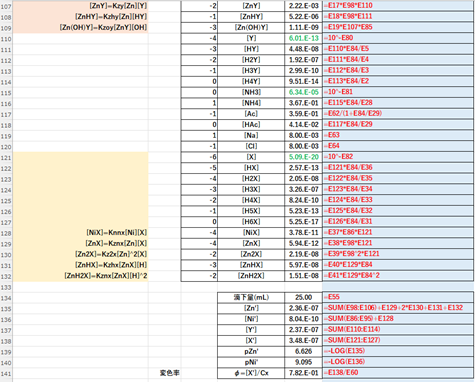Viewport: 475px width, 382px height.
Task: Select the [H4Y] label cell
Action: click(251, 81)
